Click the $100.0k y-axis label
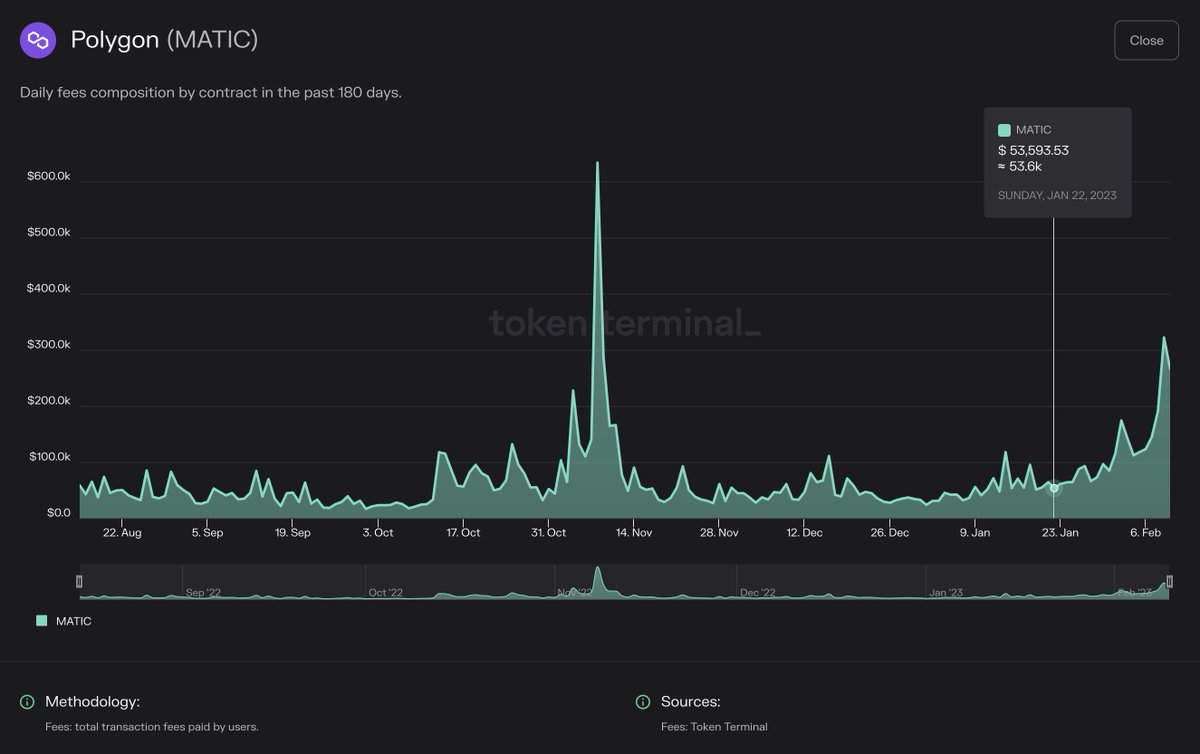This screenshot has height=754, width=1200. 48,457
